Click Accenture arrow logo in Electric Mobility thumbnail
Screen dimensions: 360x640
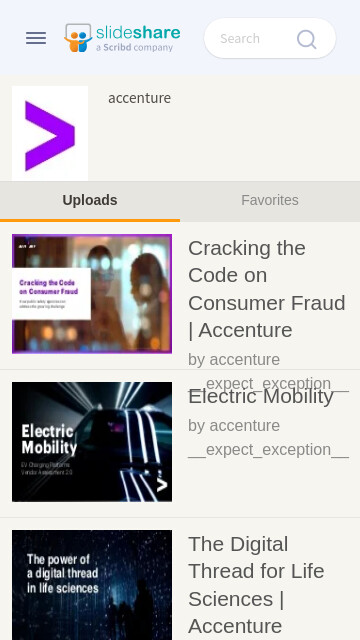click(x=162, y=483)
